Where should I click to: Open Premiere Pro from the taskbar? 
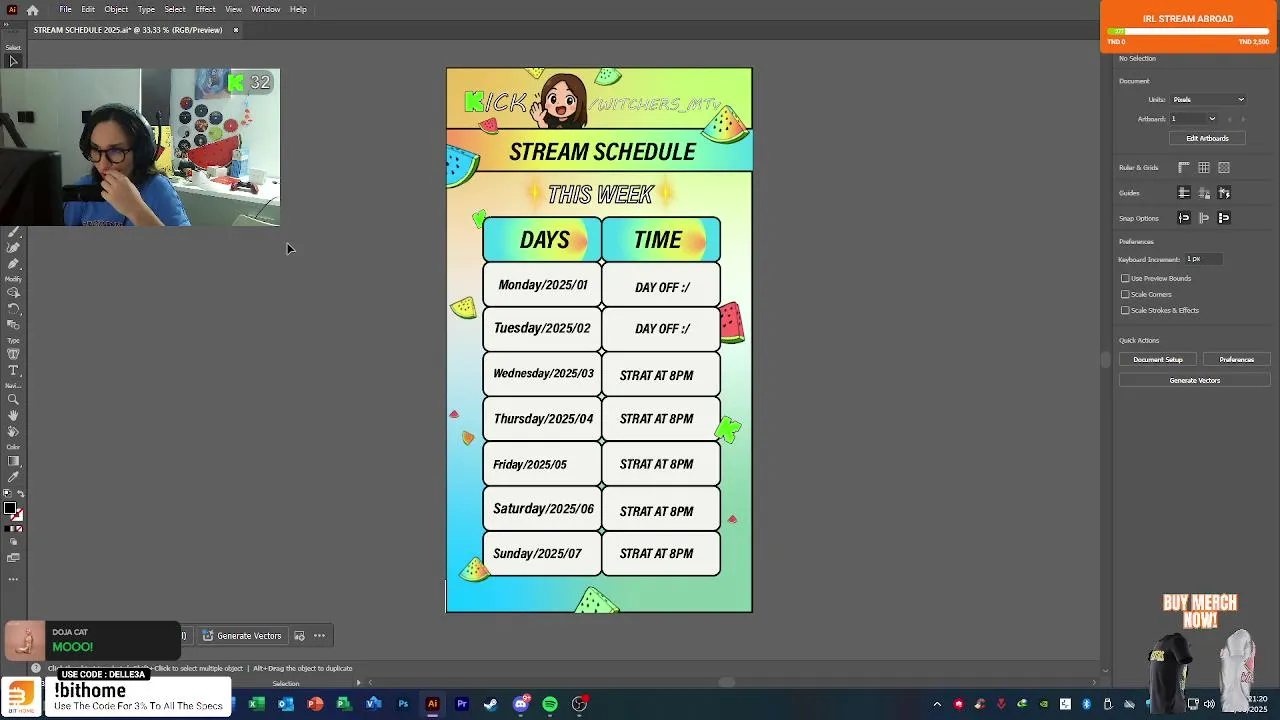(462, 704)
